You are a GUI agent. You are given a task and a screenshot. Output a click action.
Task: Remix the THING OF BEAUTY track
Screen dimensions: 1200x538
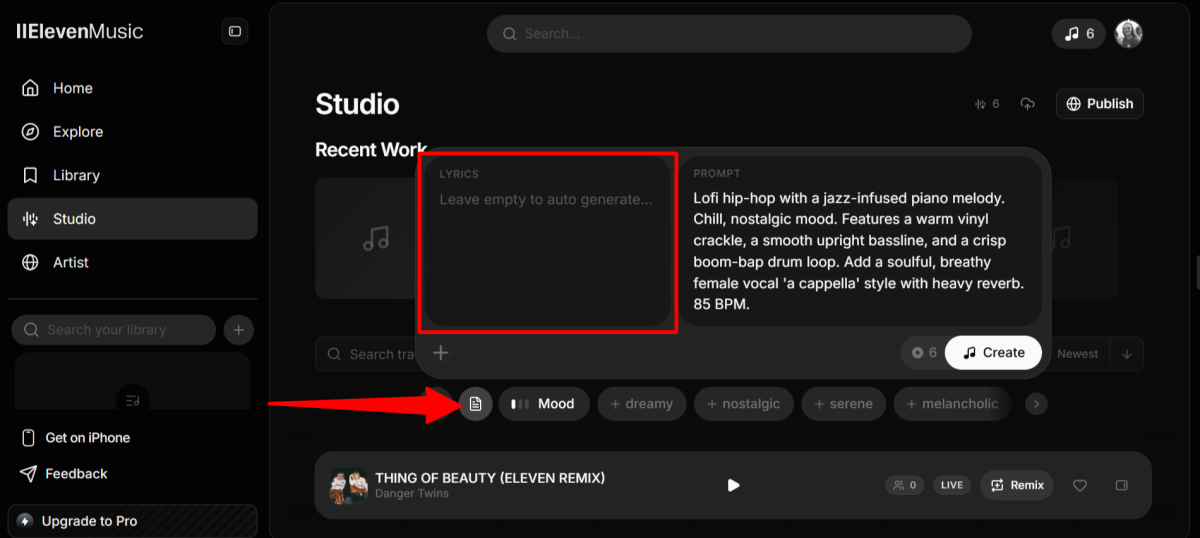click(x=1017, y=485)
